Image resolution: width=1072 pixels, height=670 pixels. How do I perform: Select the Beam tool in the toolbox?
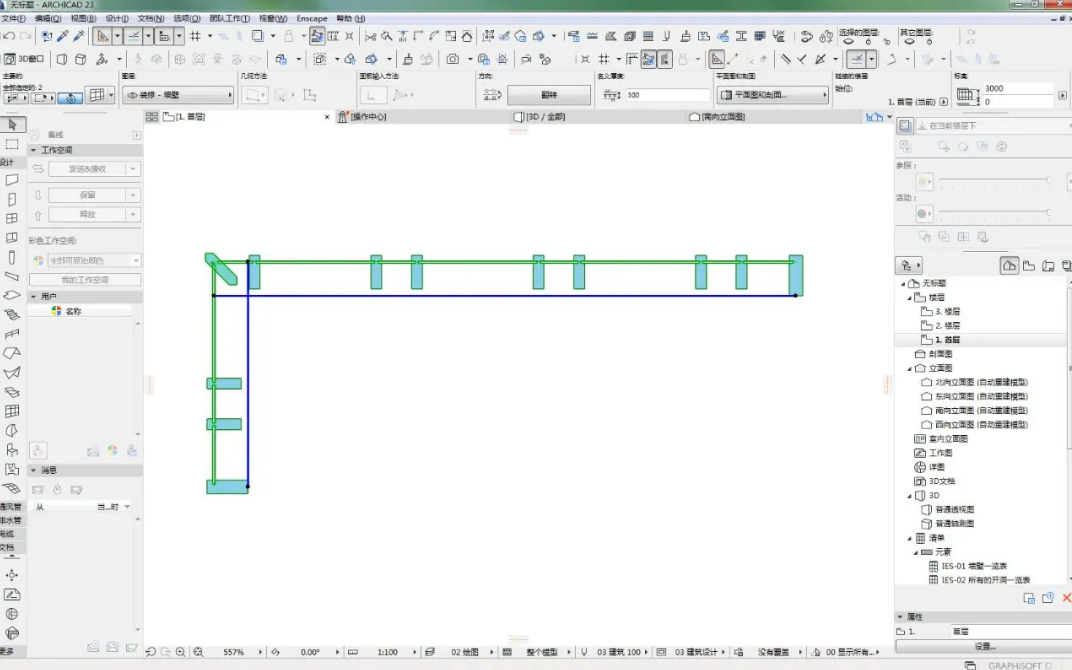[12, 276]
